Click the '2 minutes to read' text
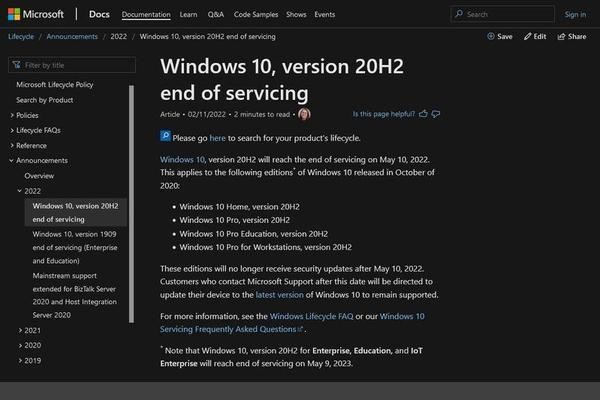The image size is (600, 400). 262,114
